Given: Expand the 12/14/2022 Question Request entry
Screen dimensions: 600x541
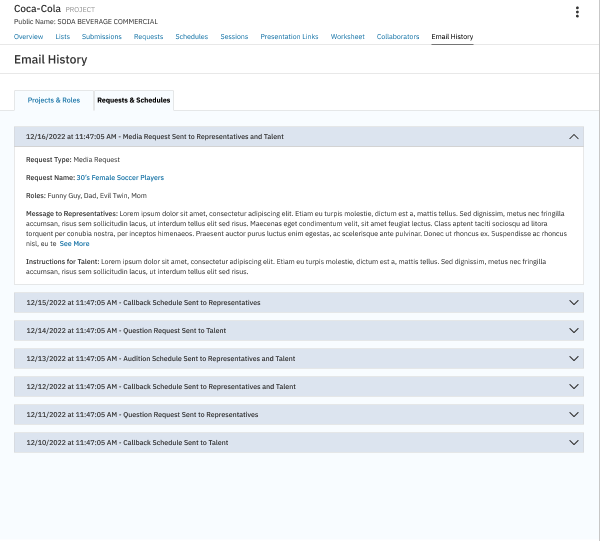Looking at the screenshot, I should 573,330.
